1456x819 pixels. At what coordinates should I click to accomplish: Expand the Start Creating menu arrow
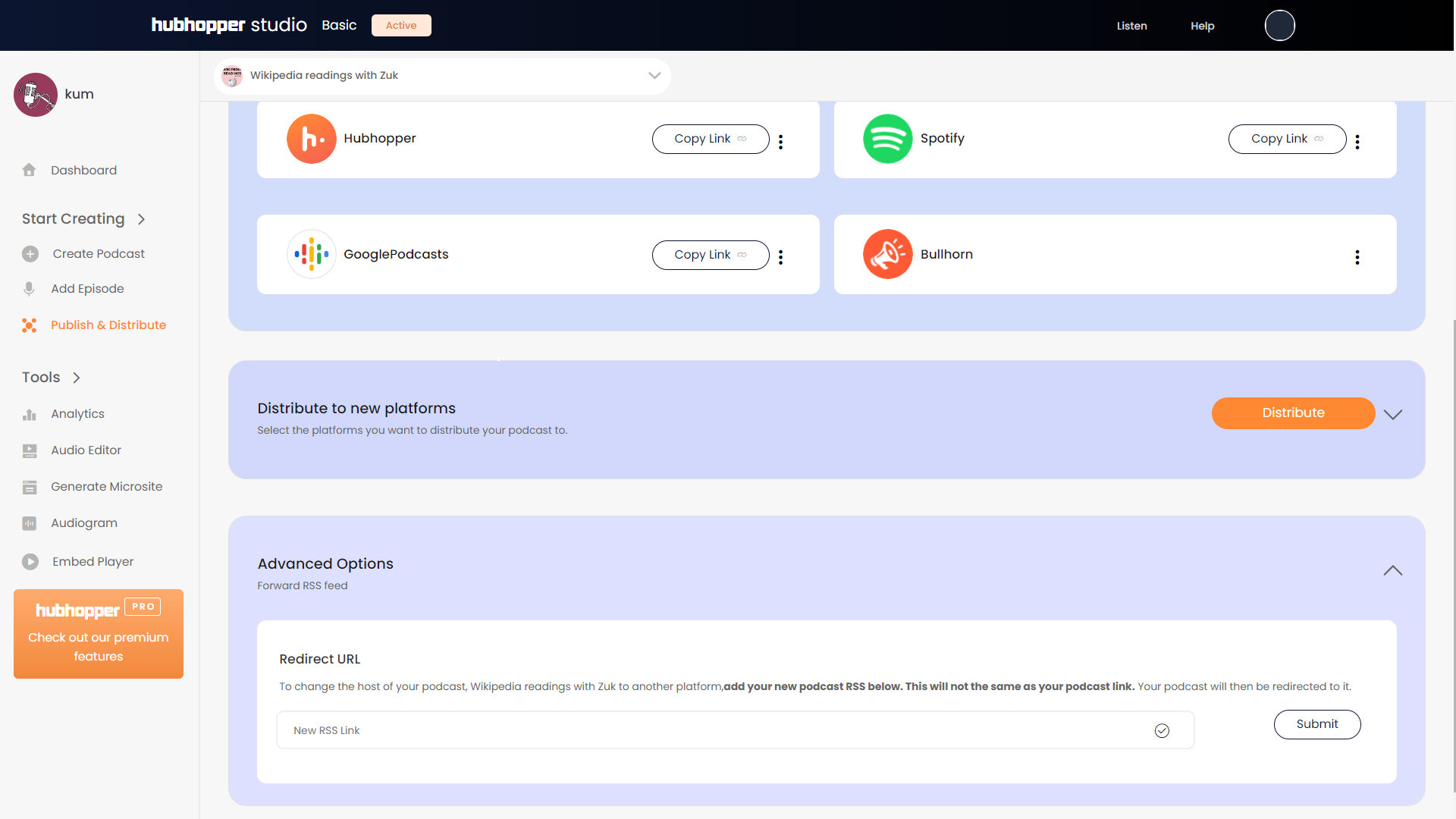pos(141,219)
